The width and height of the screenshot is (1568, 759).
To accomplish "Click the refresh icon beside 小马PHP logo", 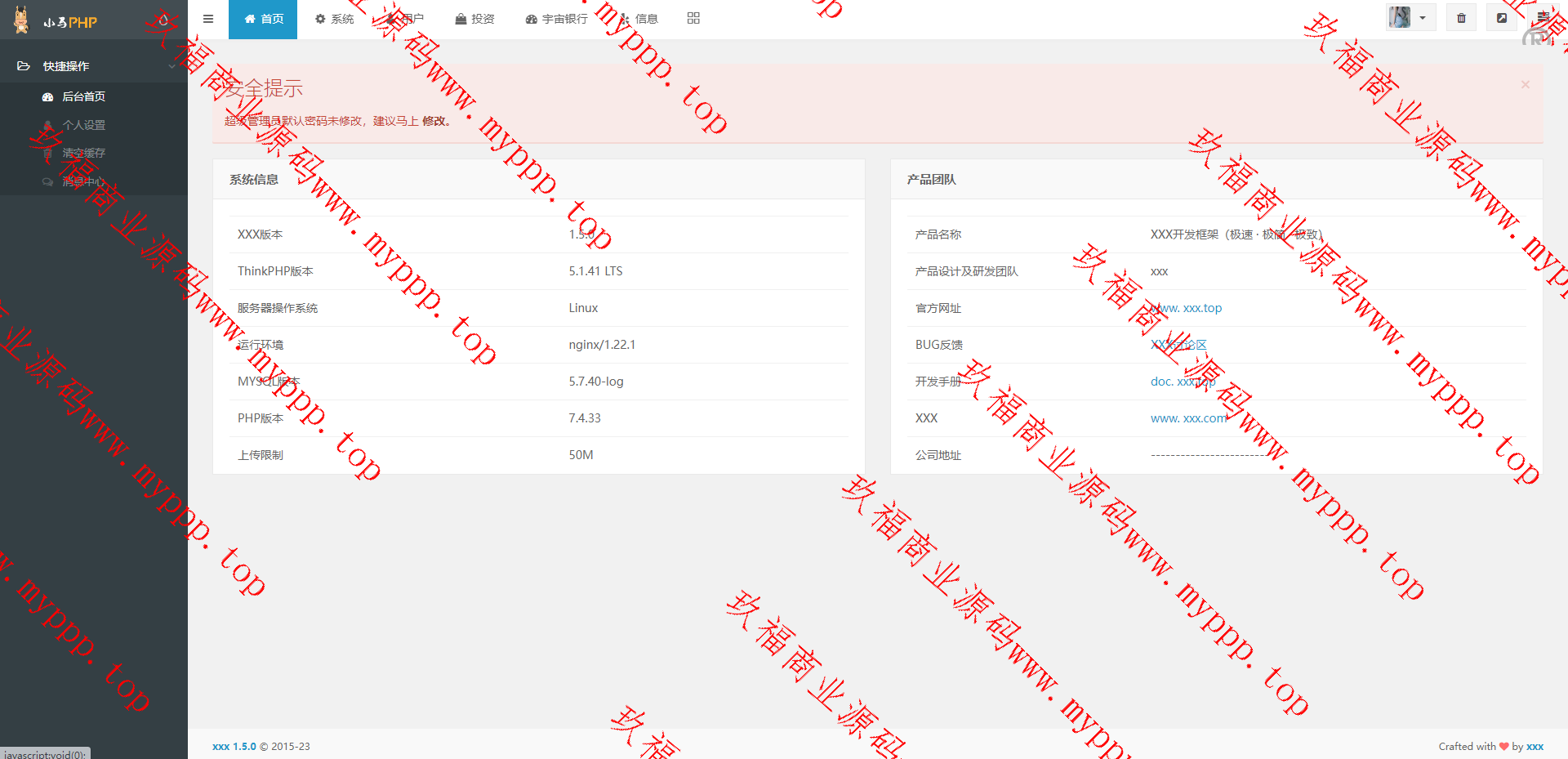I will 163,20.
